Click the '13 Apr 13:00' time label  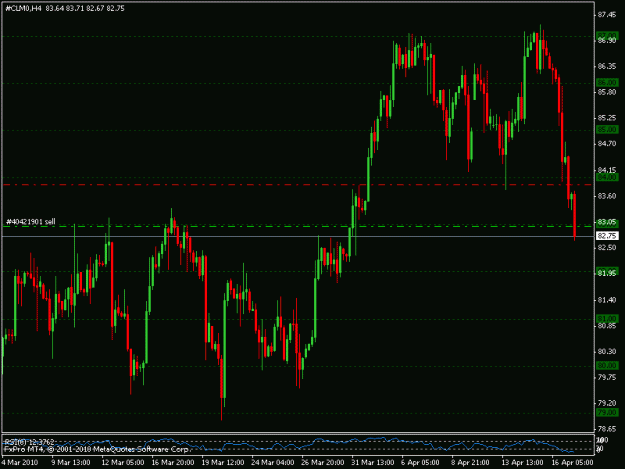(523, 463)
